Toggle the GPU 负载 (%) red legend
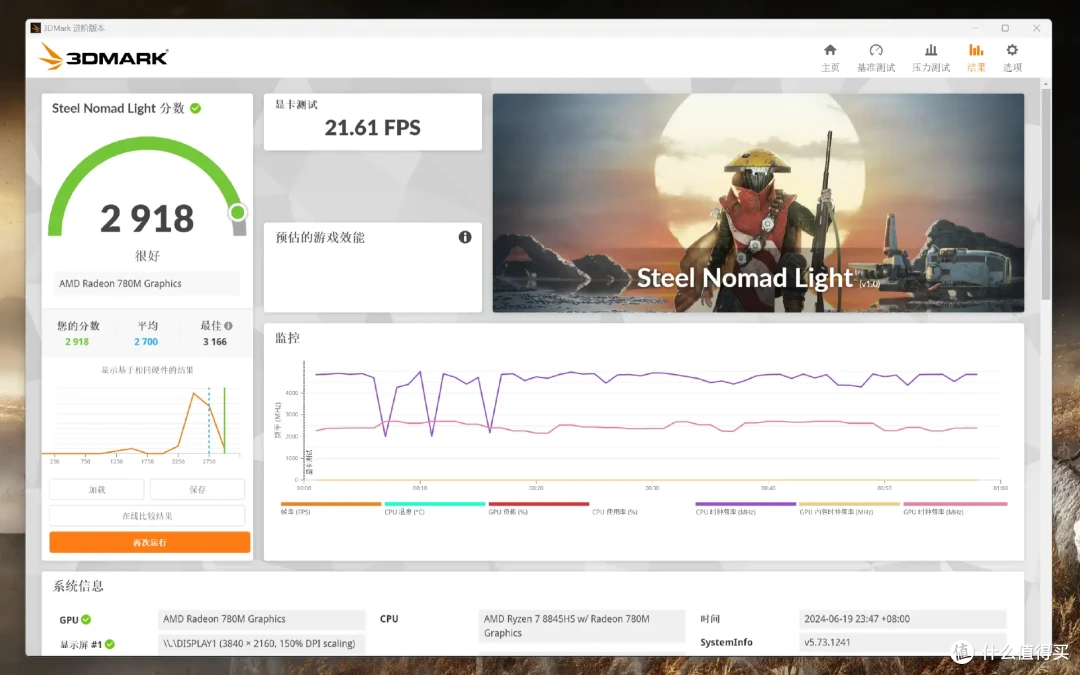 539,508
